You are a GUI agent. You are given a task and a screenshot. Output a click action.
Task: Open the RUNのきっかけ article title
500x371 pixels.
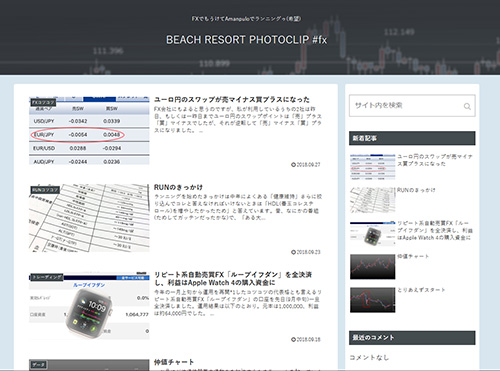tap(178, 187)
